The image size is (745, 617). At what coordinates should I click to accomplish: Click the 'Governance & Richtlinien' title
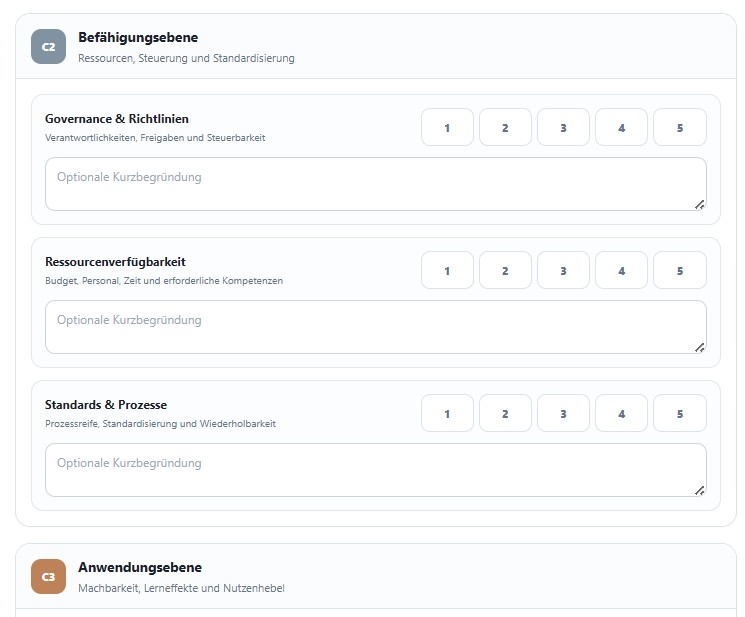[117, 119]
